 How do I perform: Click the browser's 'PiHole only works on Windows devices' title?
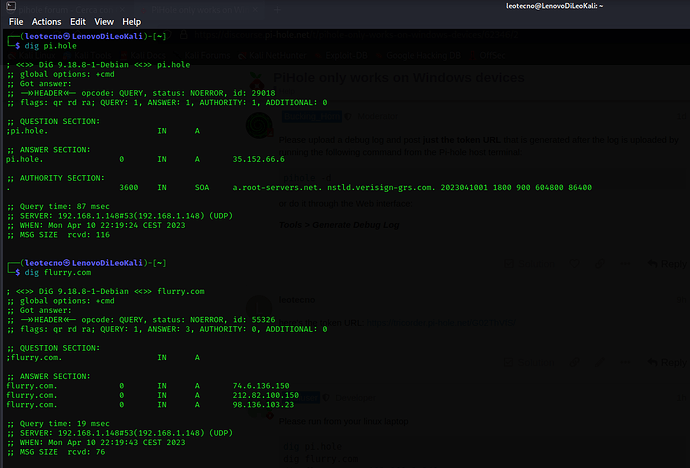pyautogui.click(x=399, y=77)
